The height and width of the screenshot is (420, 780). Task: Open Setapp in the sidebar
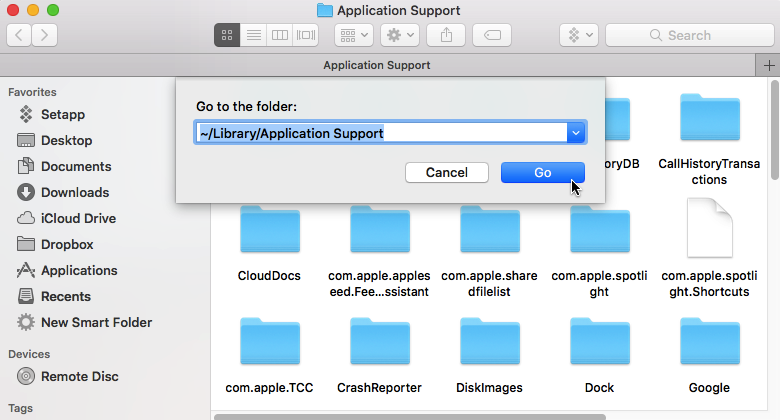coord(63,114)
